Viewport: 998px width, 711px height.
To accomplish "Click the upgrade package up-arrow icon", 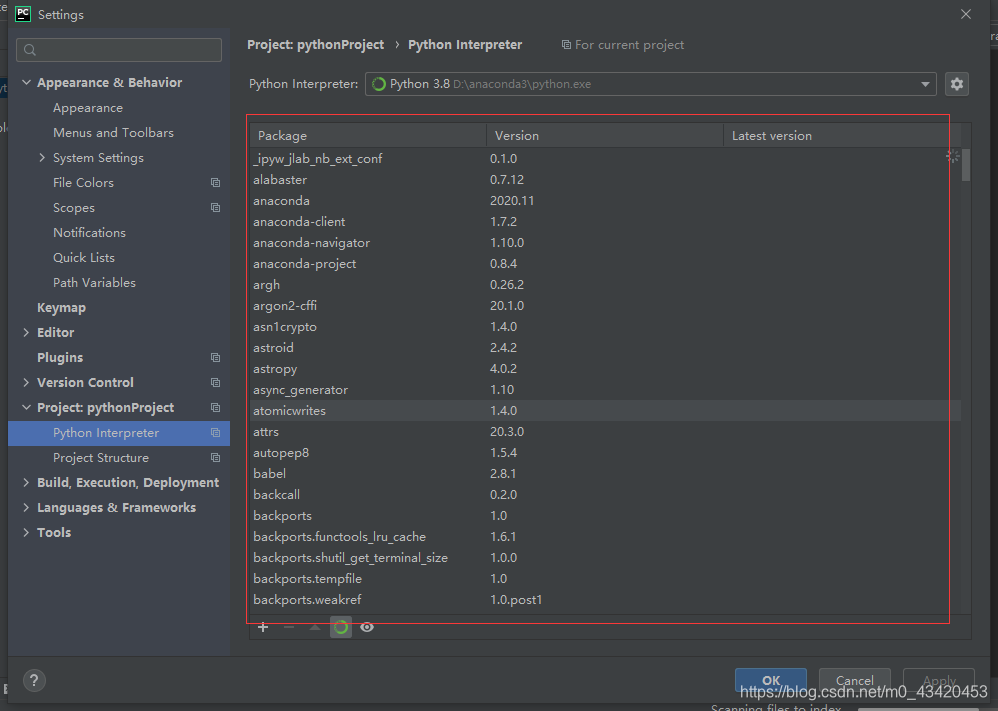I will (314, 627).
